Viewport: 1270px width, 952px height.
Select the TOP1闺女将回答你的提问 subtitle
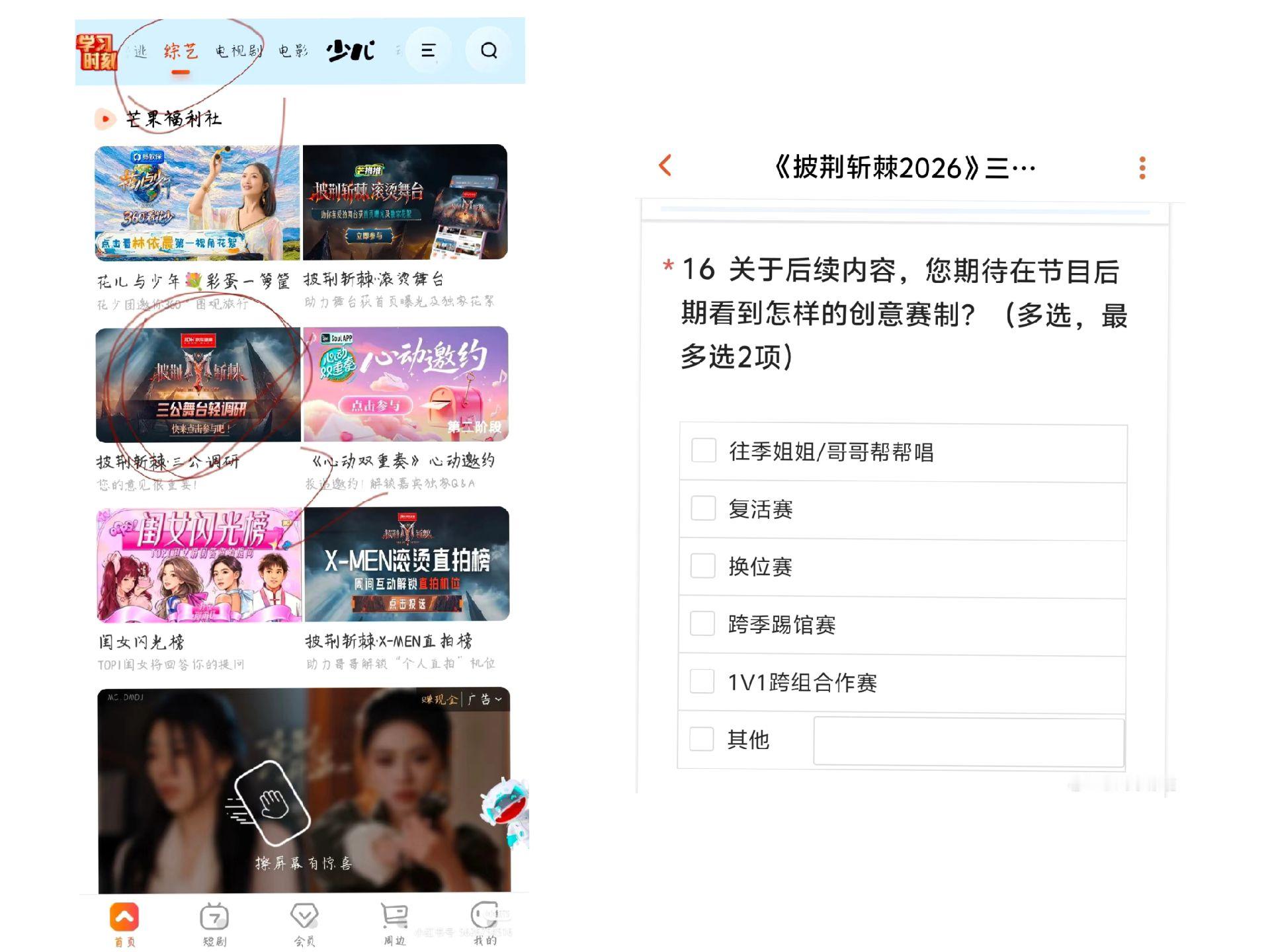click(171, 664)
